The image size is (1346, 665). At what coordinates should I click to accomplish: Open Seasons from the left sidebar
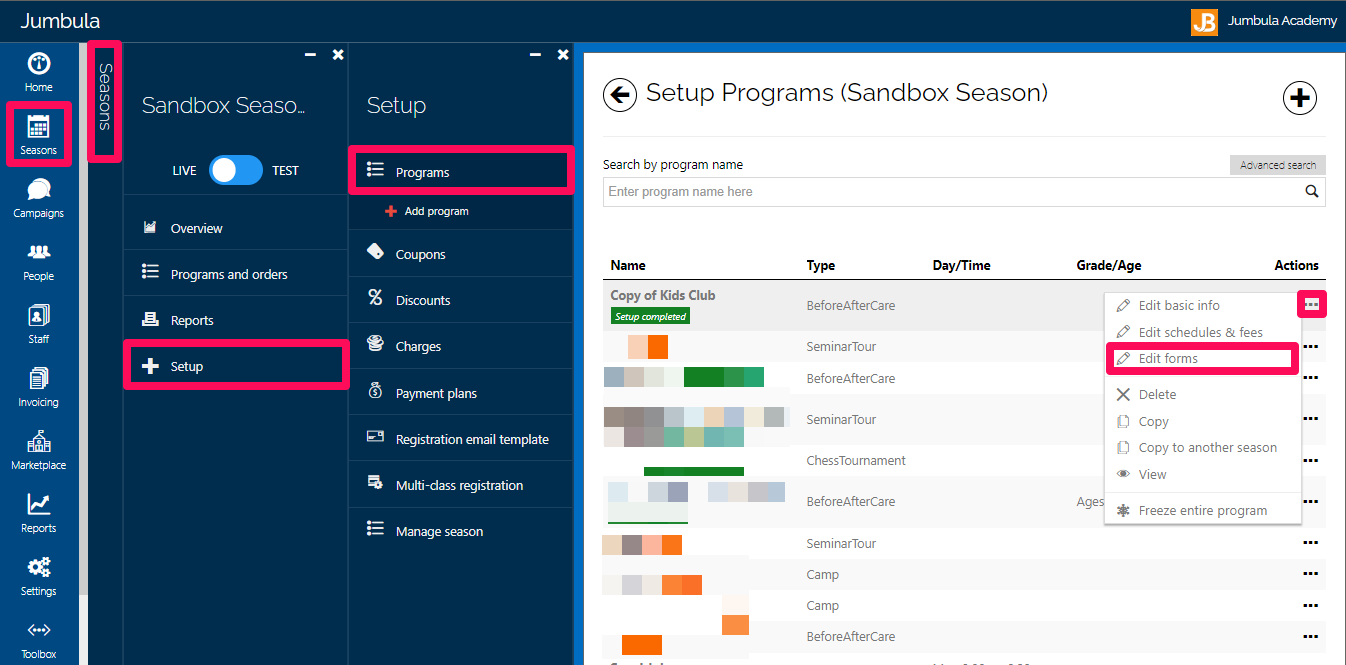(x=39, y=136)
